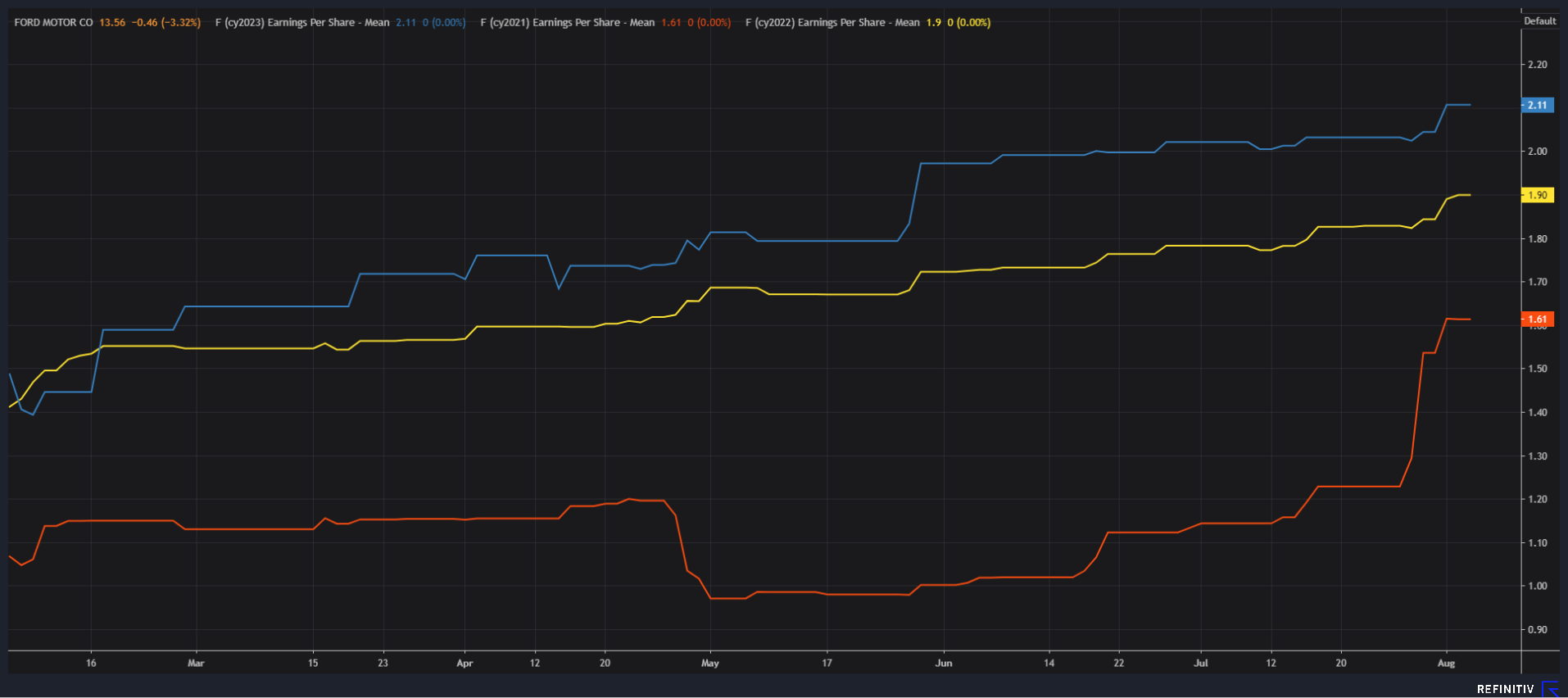Click the May date axis label
Image resolution: width=1568 pixels, height=698 pixels.
(x=710, y=663)
